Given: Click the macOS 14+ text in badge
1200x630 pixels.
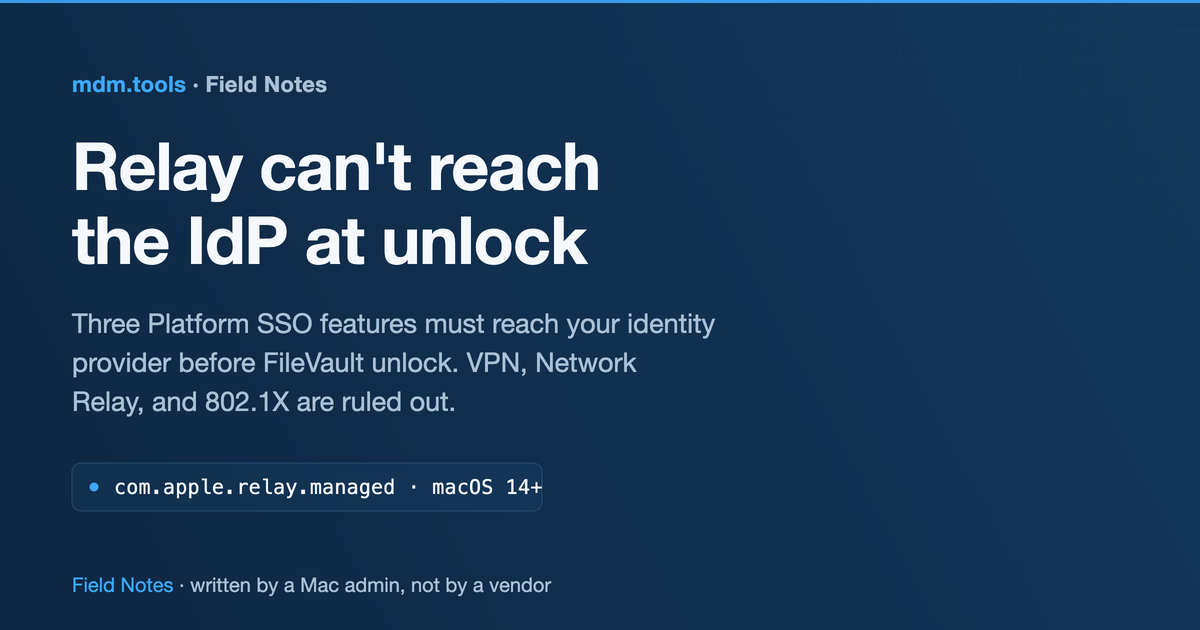Looking at the screenshot, I should click(487, 487).
